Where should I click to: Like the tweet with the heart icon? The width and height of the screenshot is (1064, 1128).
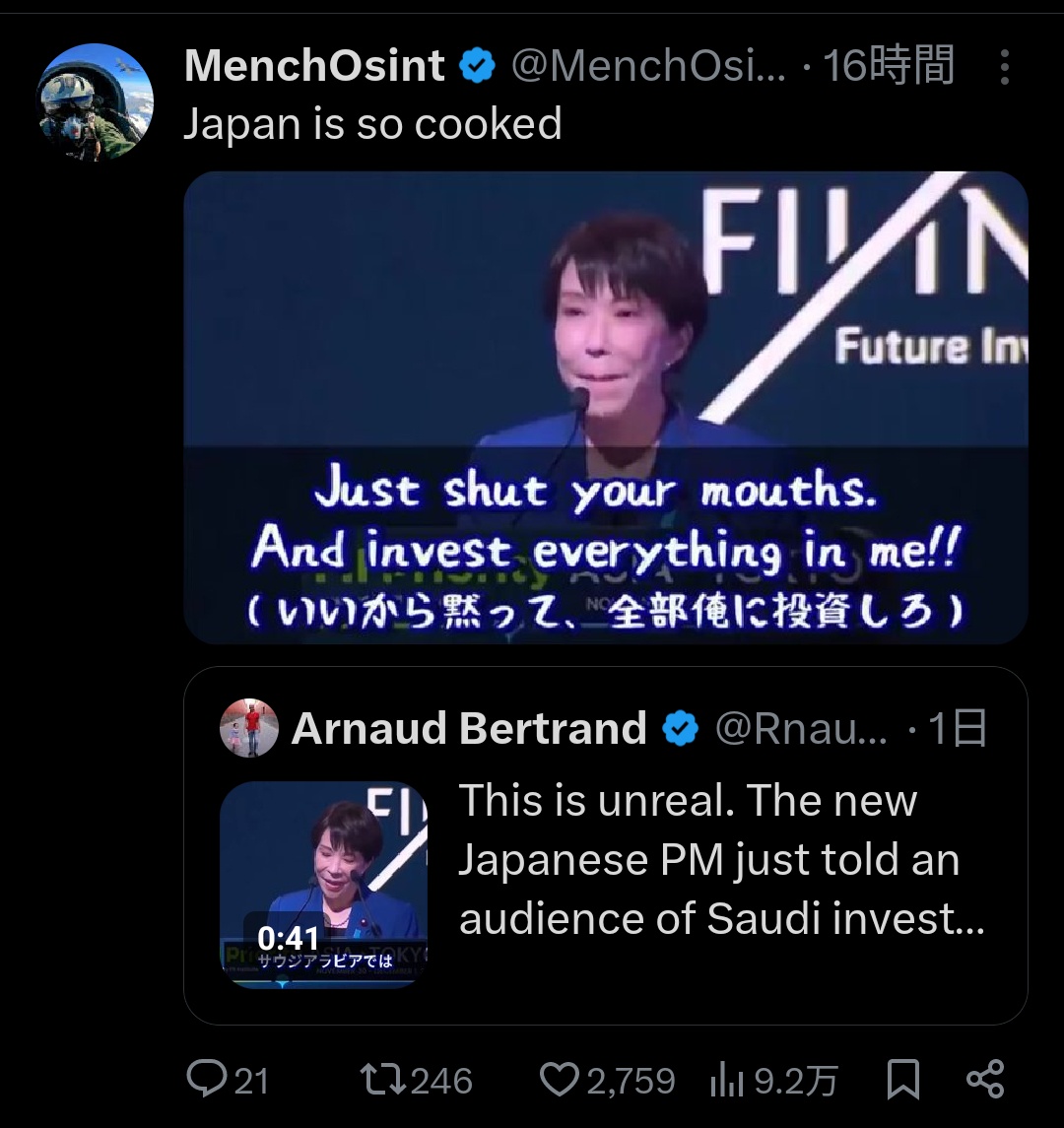coord(559,1080)
